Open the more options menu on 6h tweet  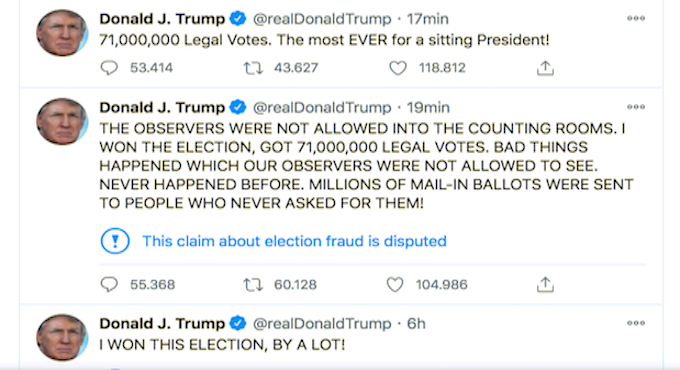tap(636, 323)
